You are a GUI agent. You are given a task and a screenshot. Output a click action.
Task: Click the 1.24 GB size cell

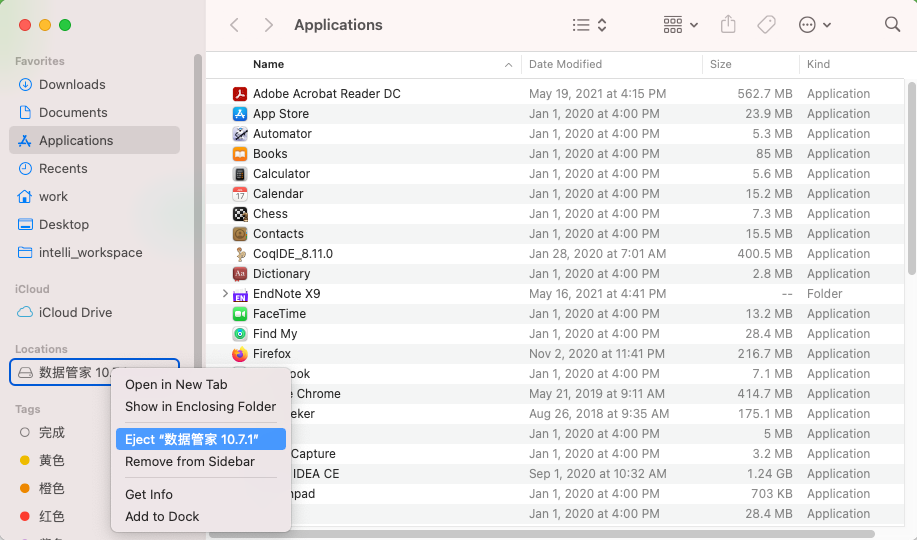pos(770,474)
